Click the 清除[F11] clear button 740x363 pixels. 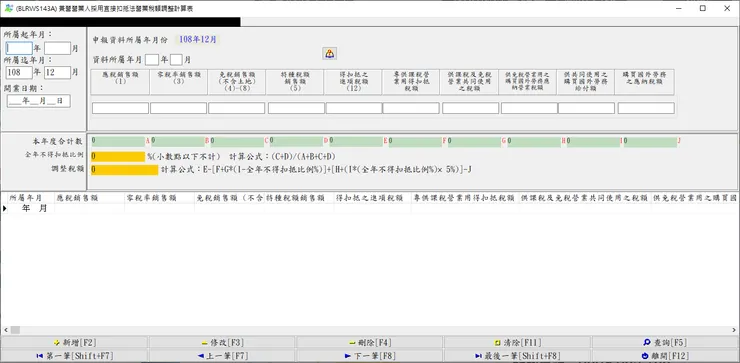pos(518,343)
